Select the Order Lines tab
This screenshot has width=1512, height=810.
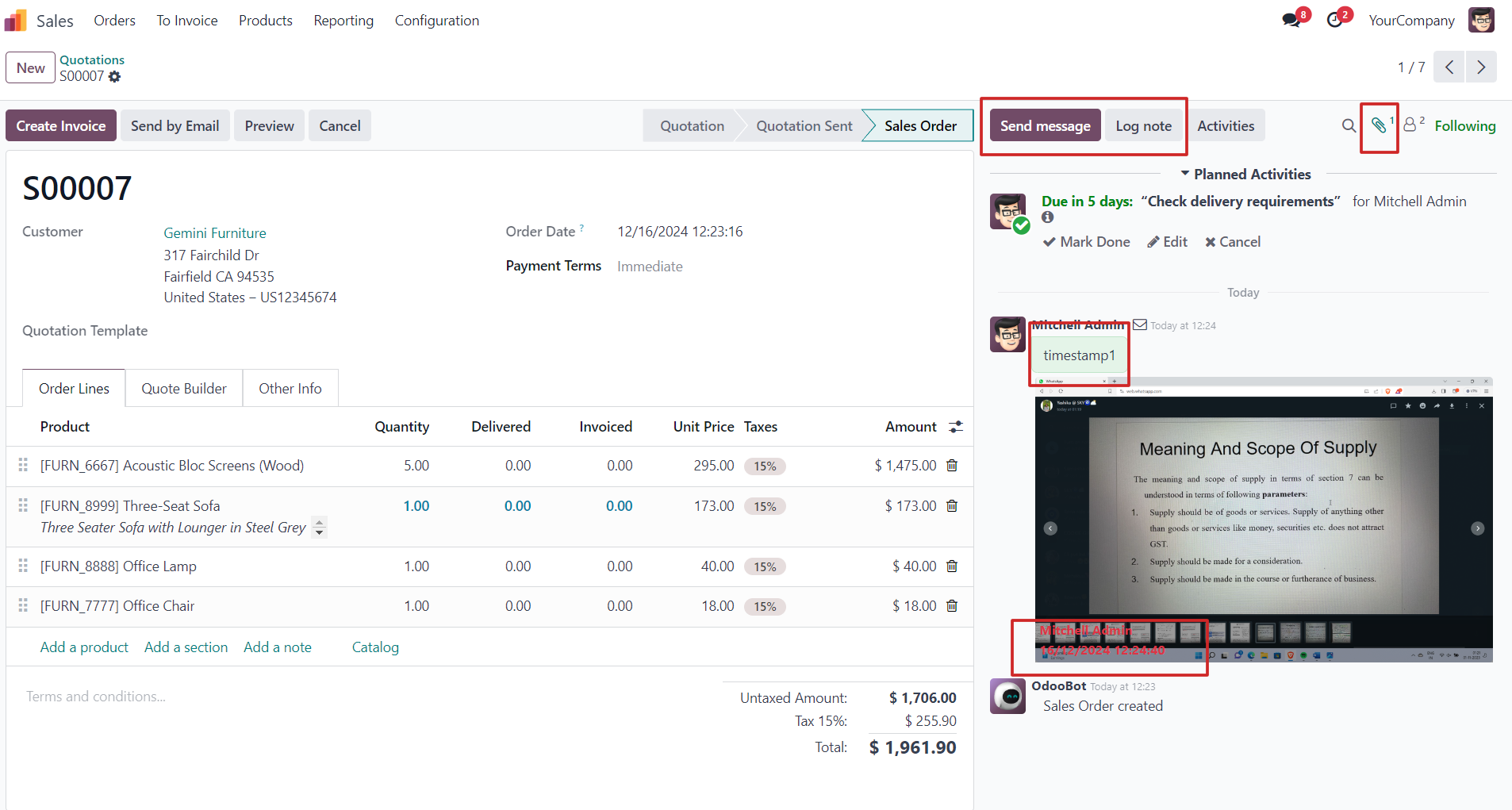pos(74,388)
